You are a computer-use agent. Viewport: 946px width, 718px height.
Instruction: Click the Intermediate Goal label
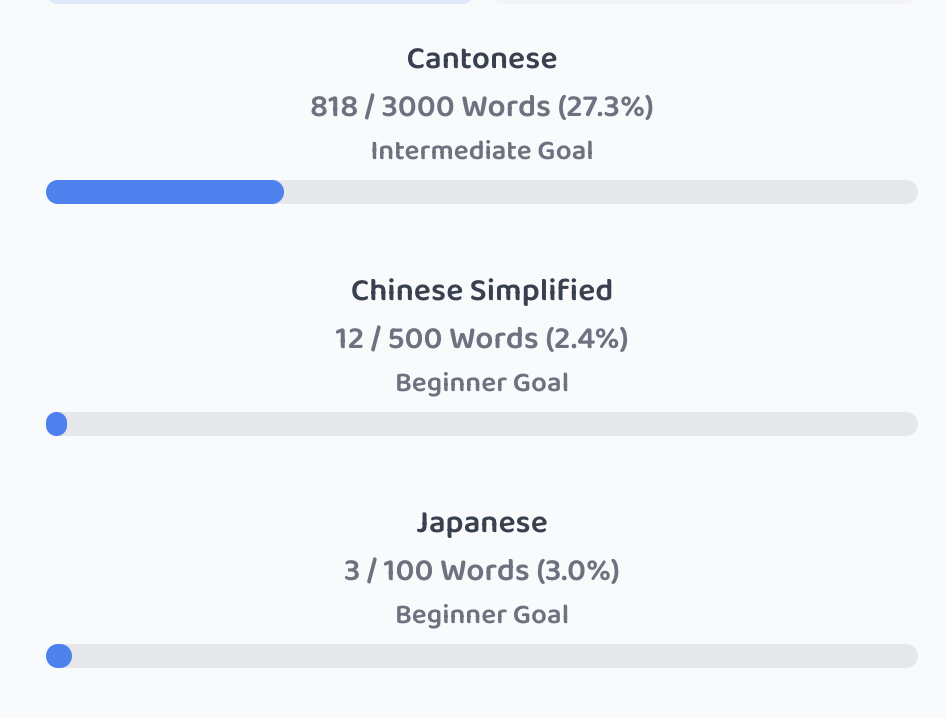[x=481, y=151]
